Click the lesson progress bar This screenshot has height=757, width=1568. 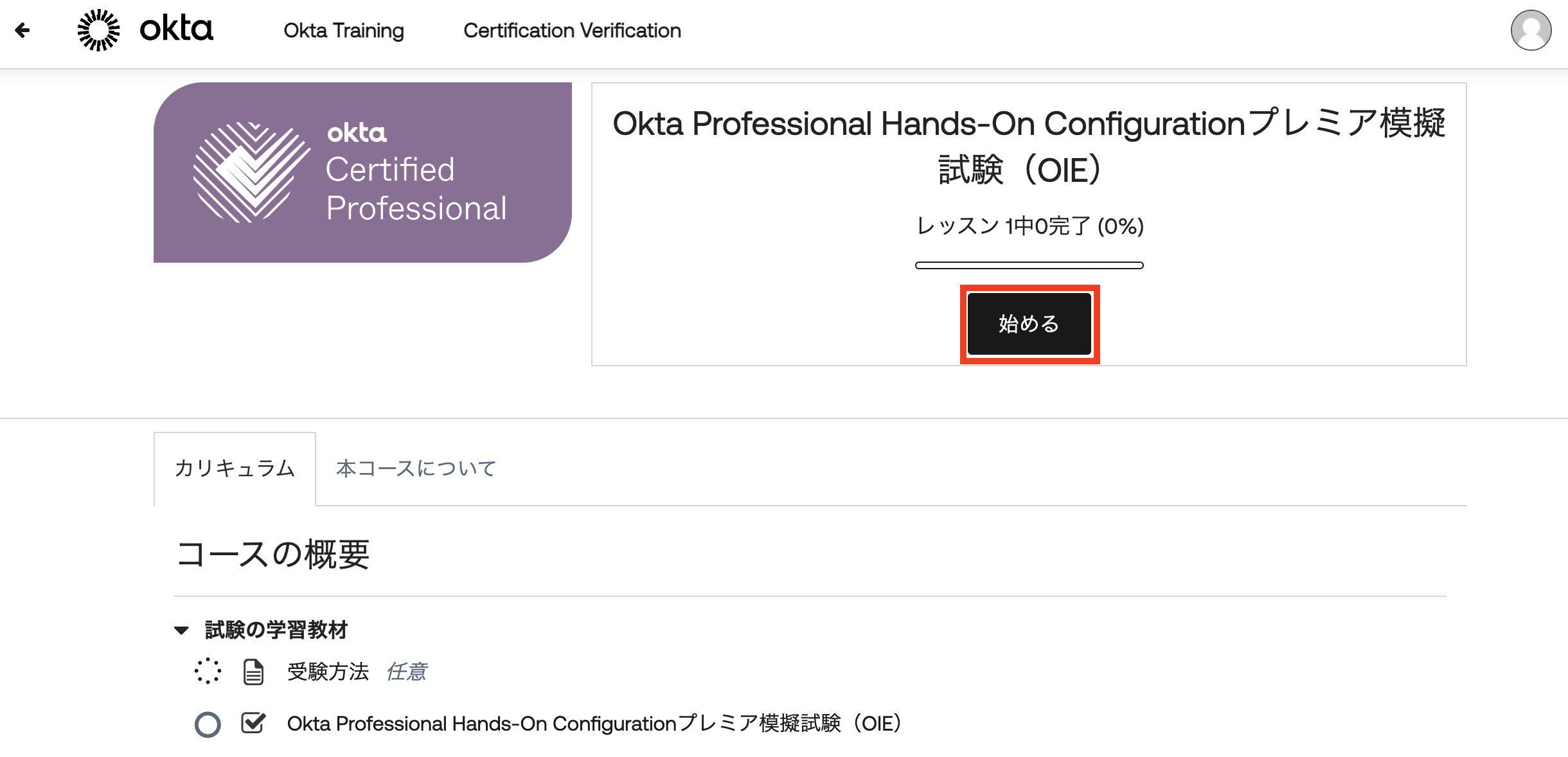(x=1029, y=265)
